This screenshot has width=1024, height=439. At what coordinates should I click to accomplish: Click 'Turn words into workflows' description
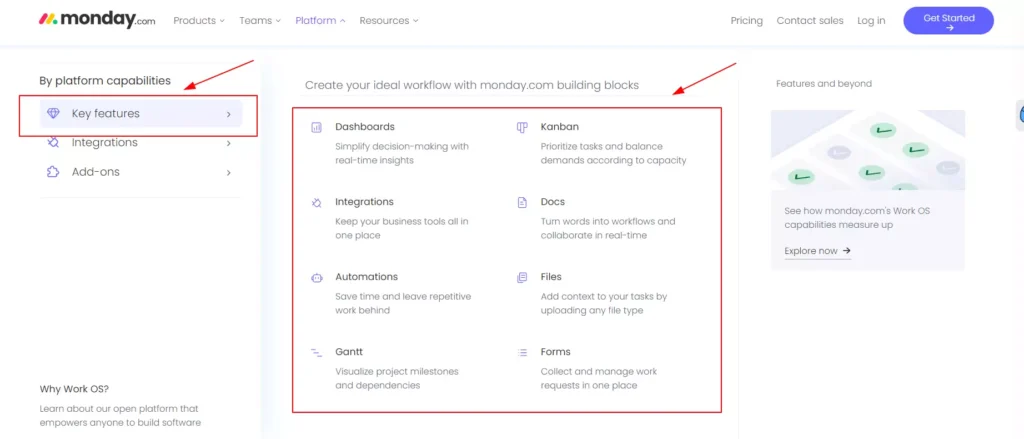(x=608, y=229)
